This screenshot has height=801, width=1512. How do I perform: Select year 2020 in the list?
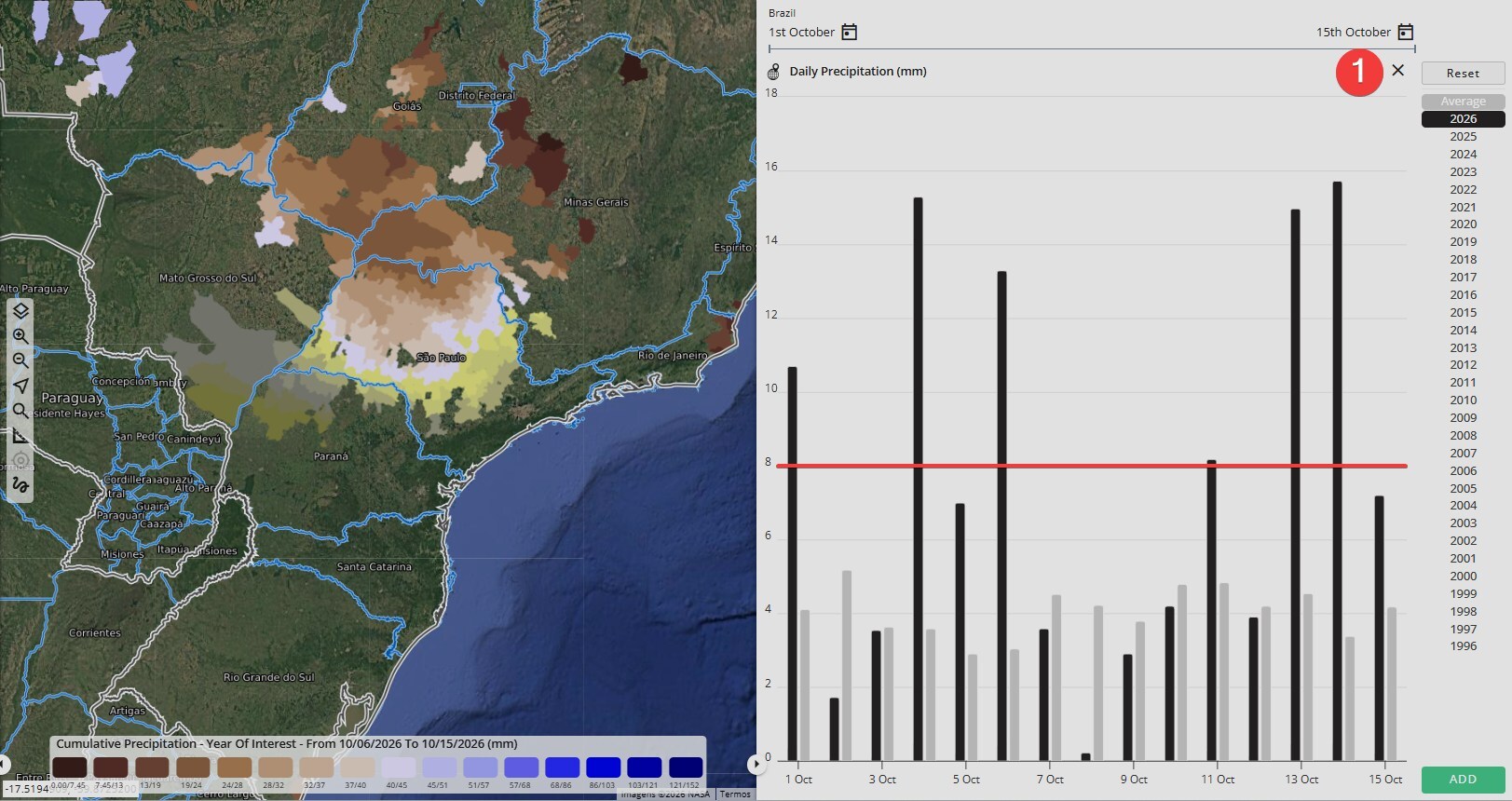[1463, 224]
